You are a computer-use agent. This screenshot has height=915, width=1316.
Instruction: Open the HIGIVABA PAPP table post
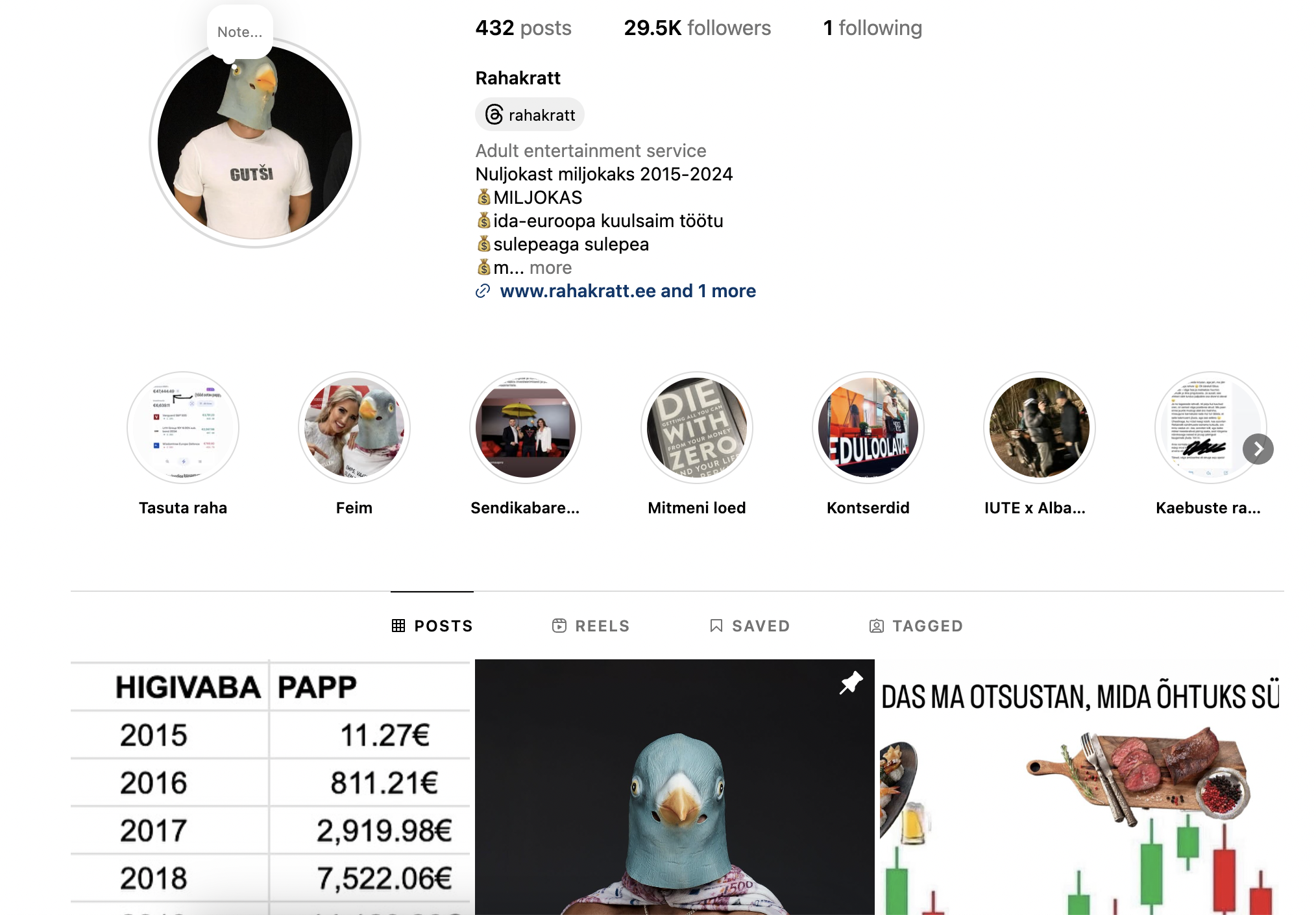(270, 787)
